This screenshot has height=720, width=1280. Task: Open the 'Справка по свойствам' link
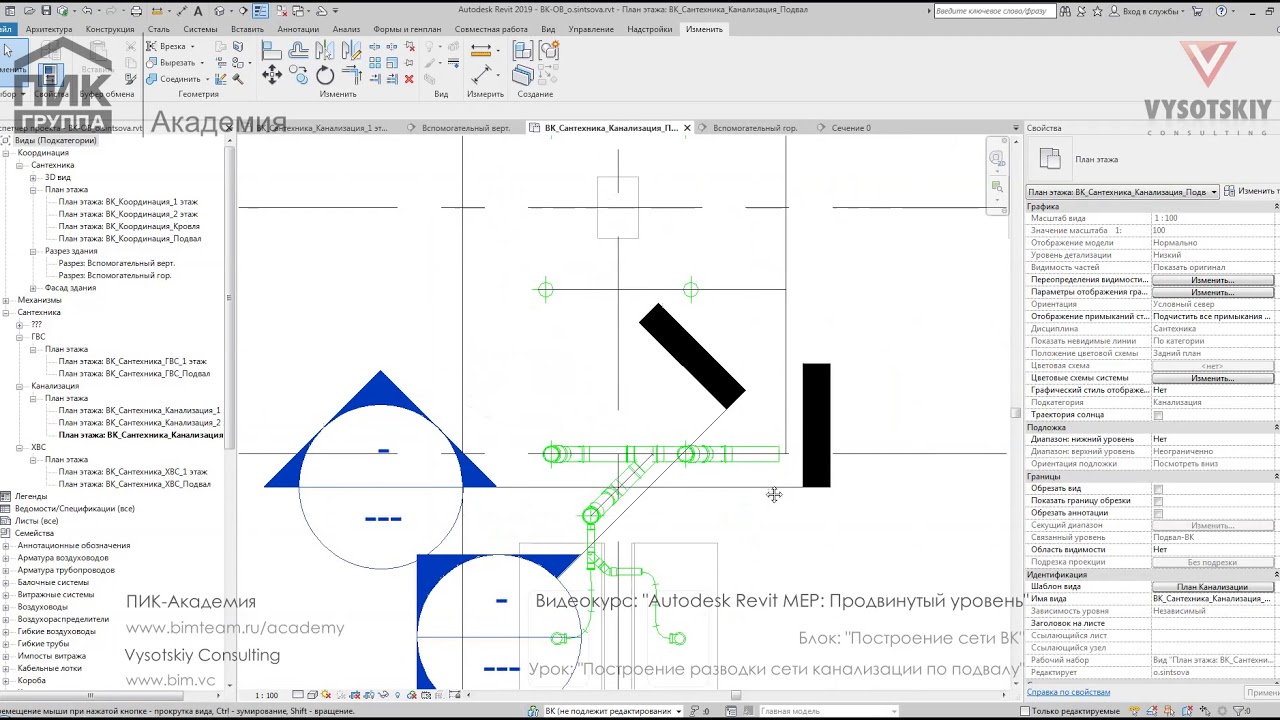[x=1068, y=692]
